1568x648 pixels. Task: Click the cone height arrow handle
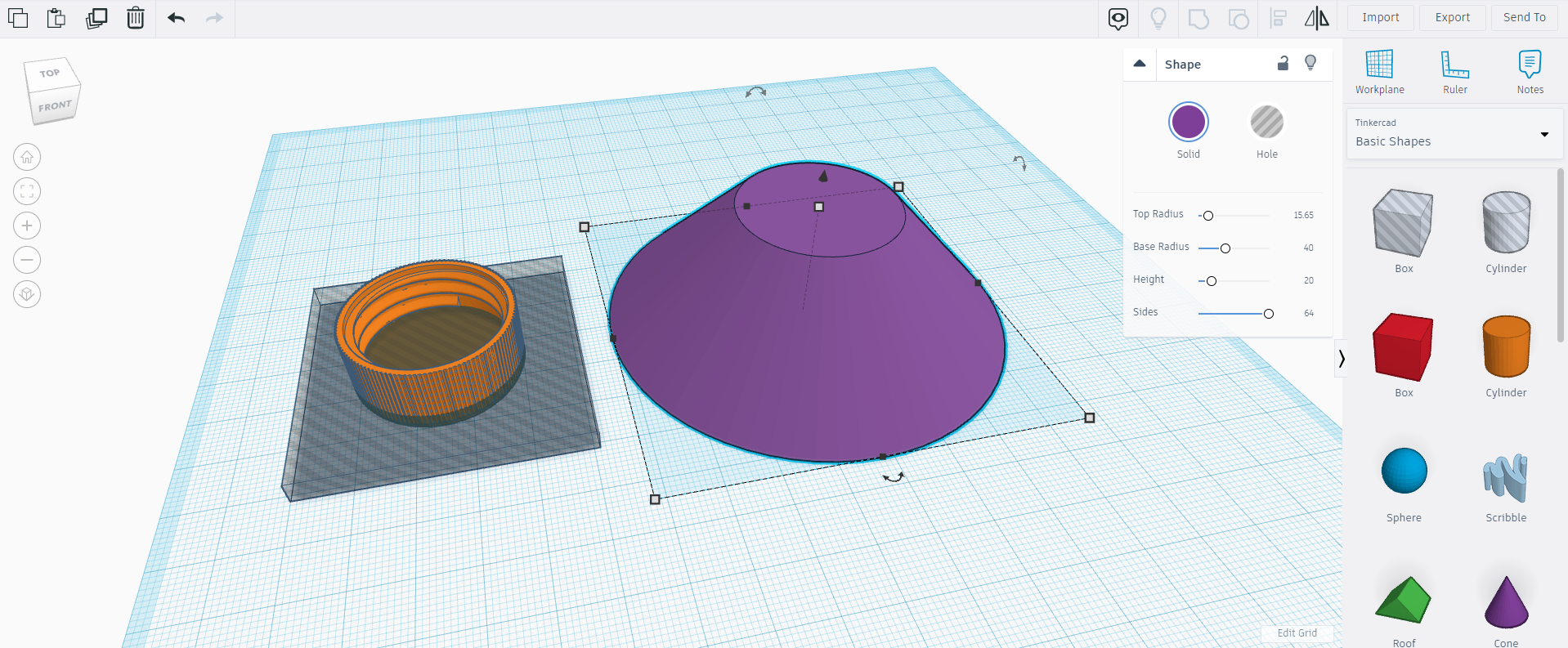pos(823,176)
